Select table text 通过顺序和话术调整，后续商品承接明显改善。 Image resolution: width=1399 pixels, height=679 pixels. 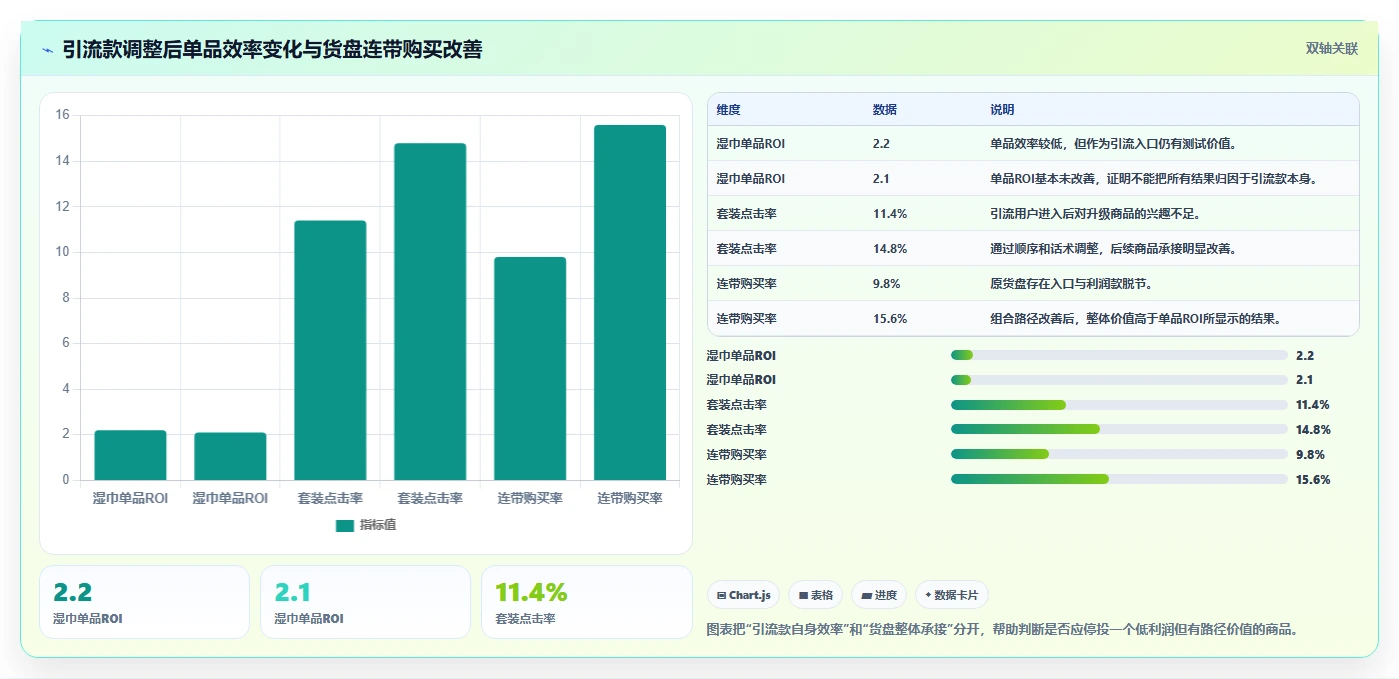pyautogui.click(x=1115, y=249)
